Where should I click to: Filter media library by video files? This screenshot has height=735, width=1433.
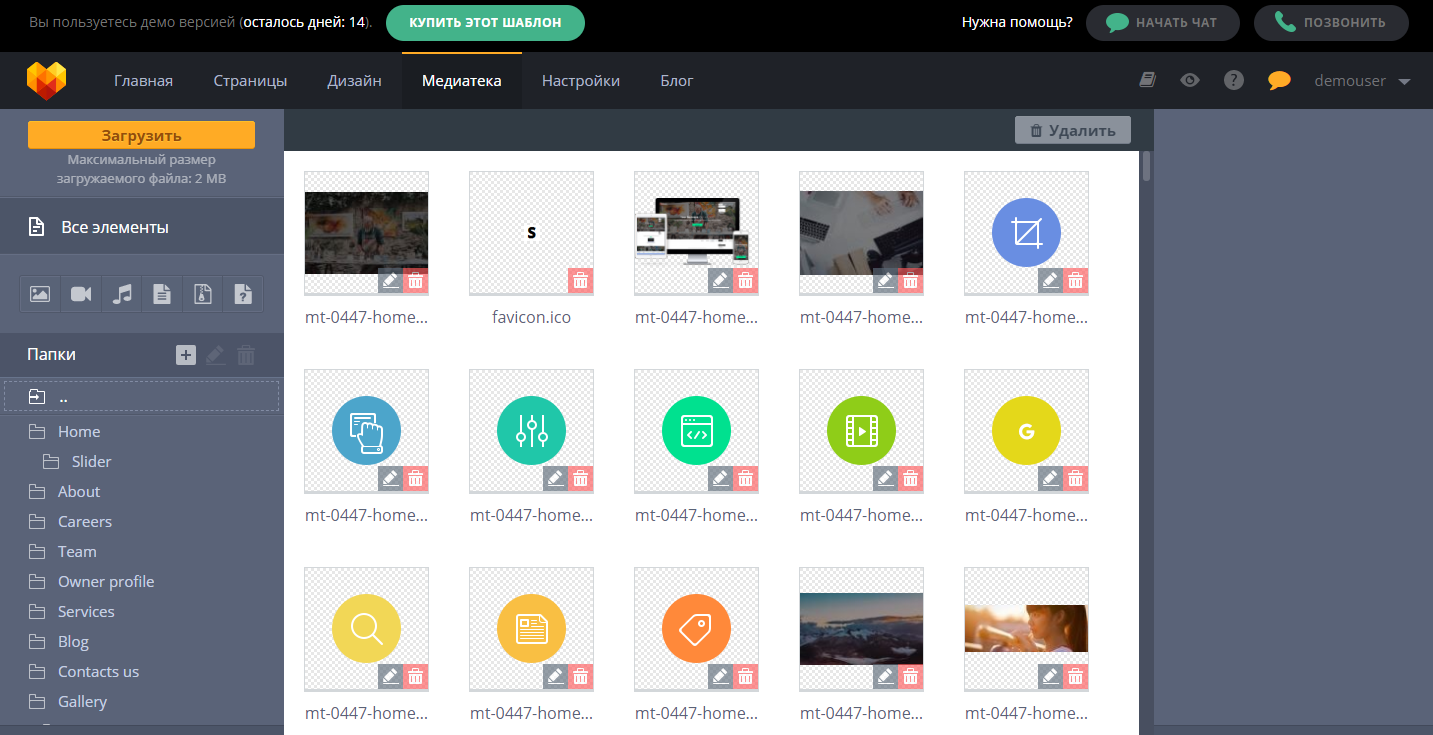pos(80,293)
